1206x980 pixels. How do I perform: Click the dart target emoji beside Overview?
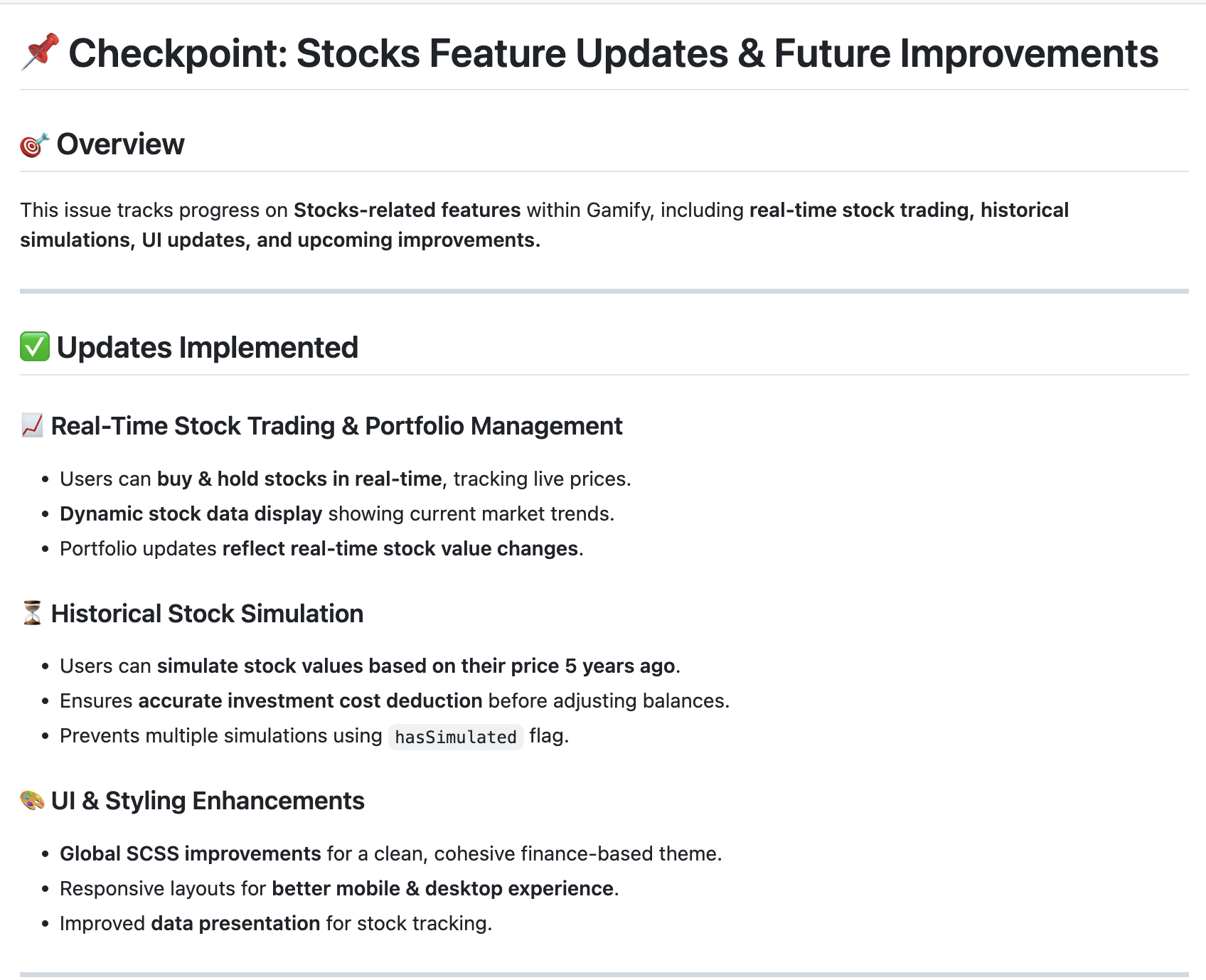34,144
